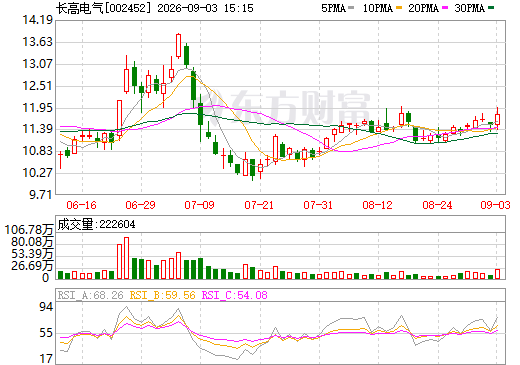The height and width of the screenshot is (365, 520).
Task: Select the 09-03 date label
Action: click(x=495, y=205)
